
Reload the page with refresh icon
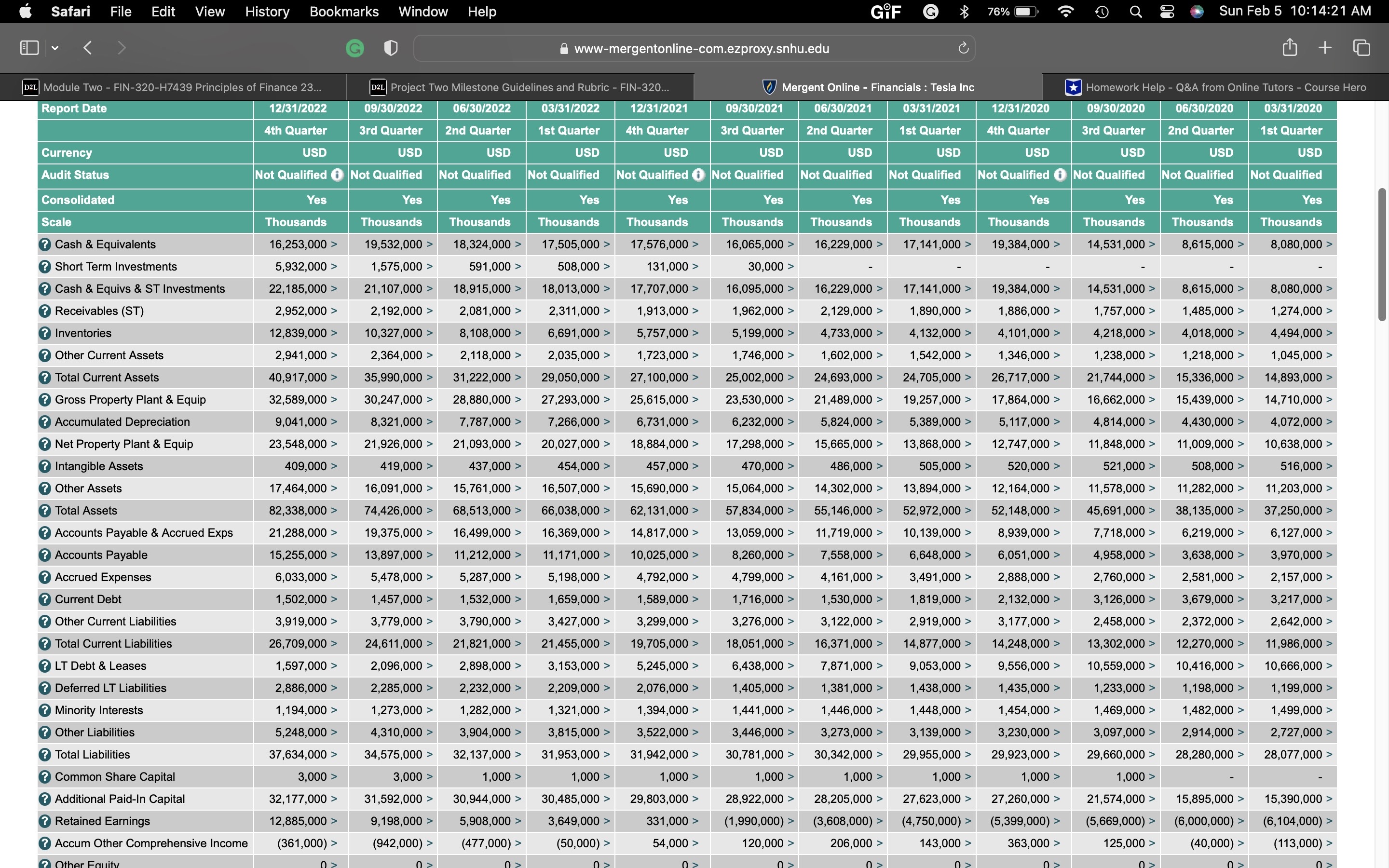coord(963,48)
